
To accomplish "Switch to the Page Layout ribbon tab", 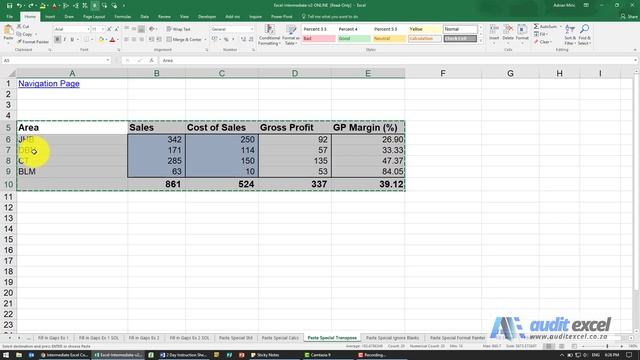I will [x=94, y=17].
